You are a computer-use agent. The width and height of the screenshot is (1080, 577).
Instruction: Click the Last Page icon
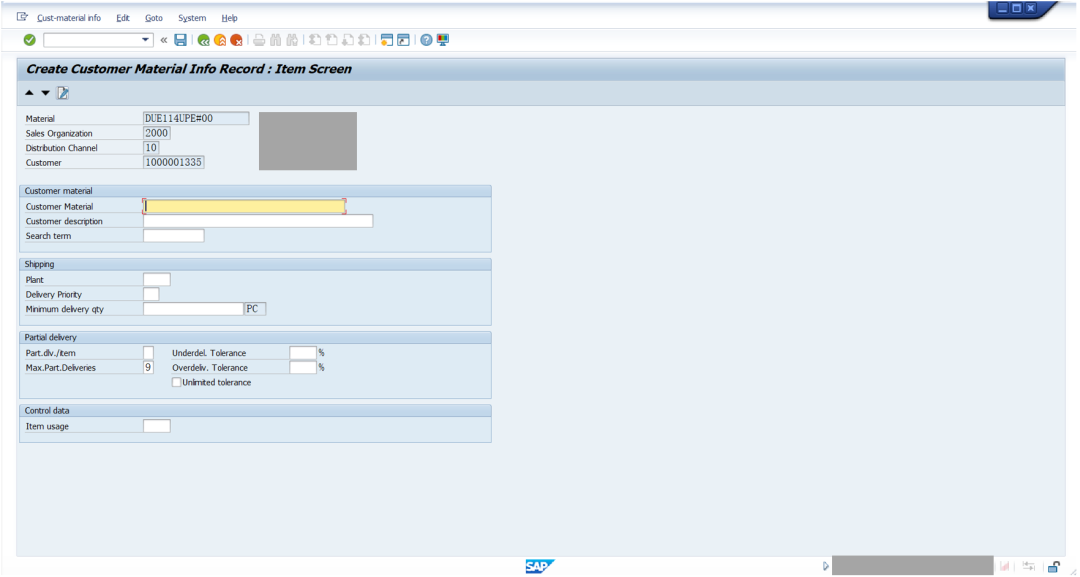click(364, 40)
